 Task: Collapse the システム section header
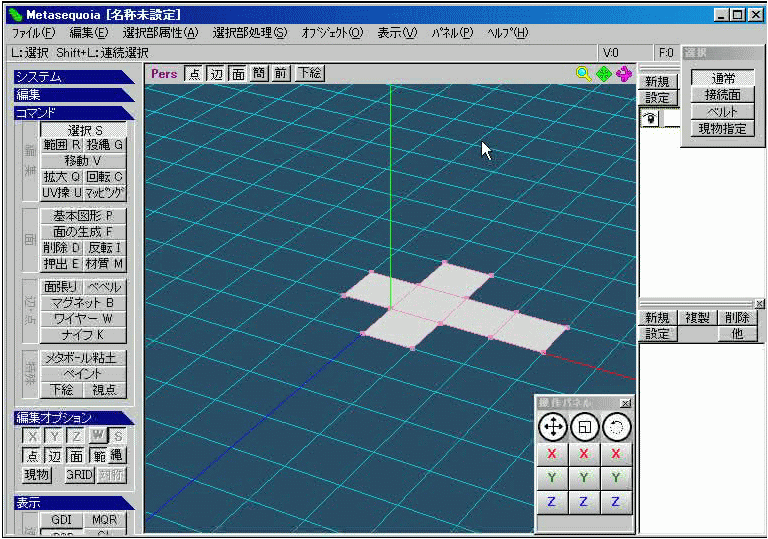point(73,77)
